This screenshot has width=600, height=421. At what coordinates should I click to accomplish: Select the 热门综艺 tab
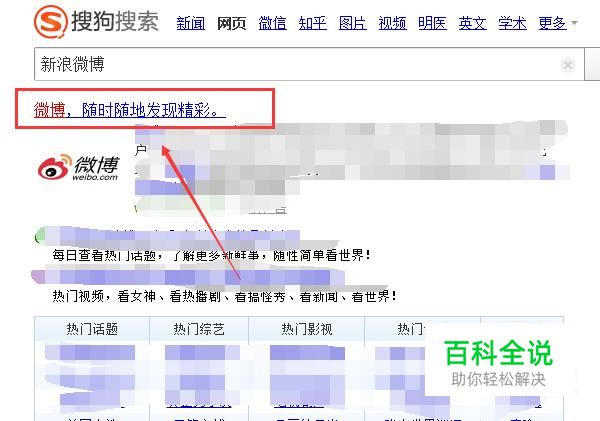pos(199,329)
